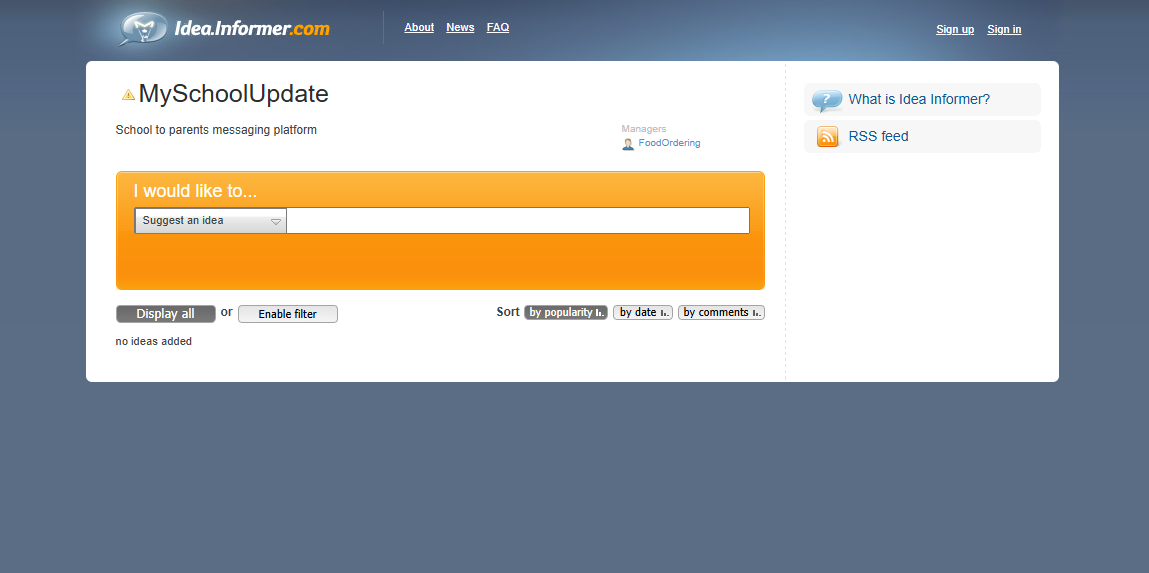Open the News page

point(460,27)
